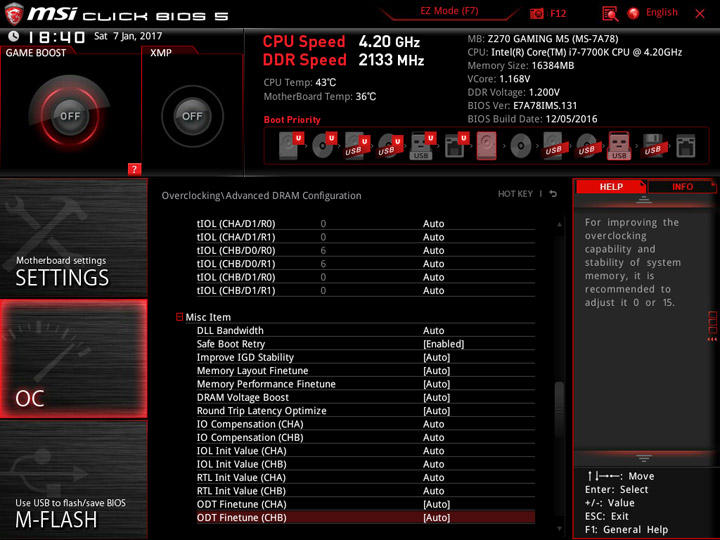The image size is (720, 540).
Task: Click the floppy USB boot device icon
Action: pyautogui.click(x=652, y=146)
